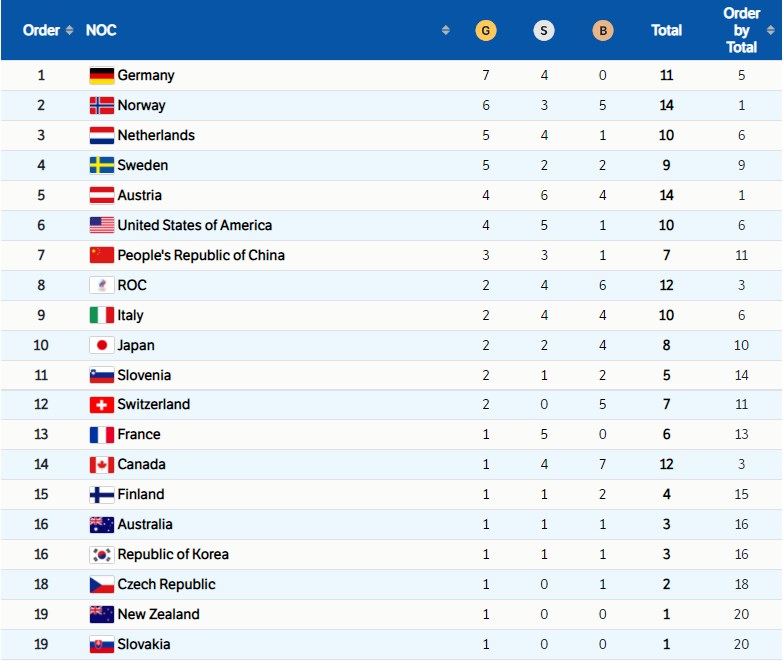The width and height of the screenshot is (783, 661).
Task: Click the Bronze medal column icon
Action: pyautogui.click(x=602, y=30)
